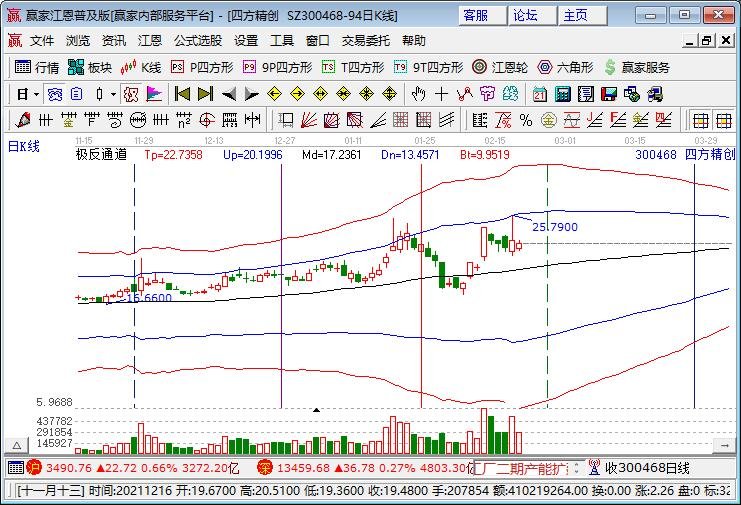The height and width of the screenshot is (505, 741).
Task: Open the 板块 sector view
Action: [89, 68]
